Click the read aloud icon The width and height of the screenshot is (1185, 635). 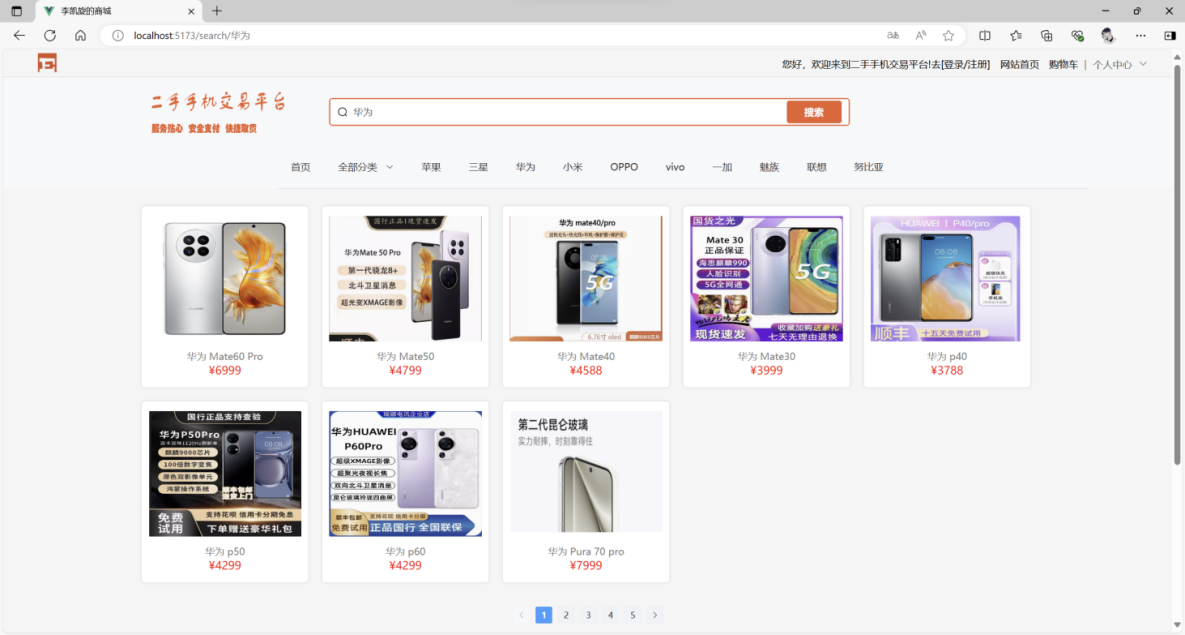point(920,36)
